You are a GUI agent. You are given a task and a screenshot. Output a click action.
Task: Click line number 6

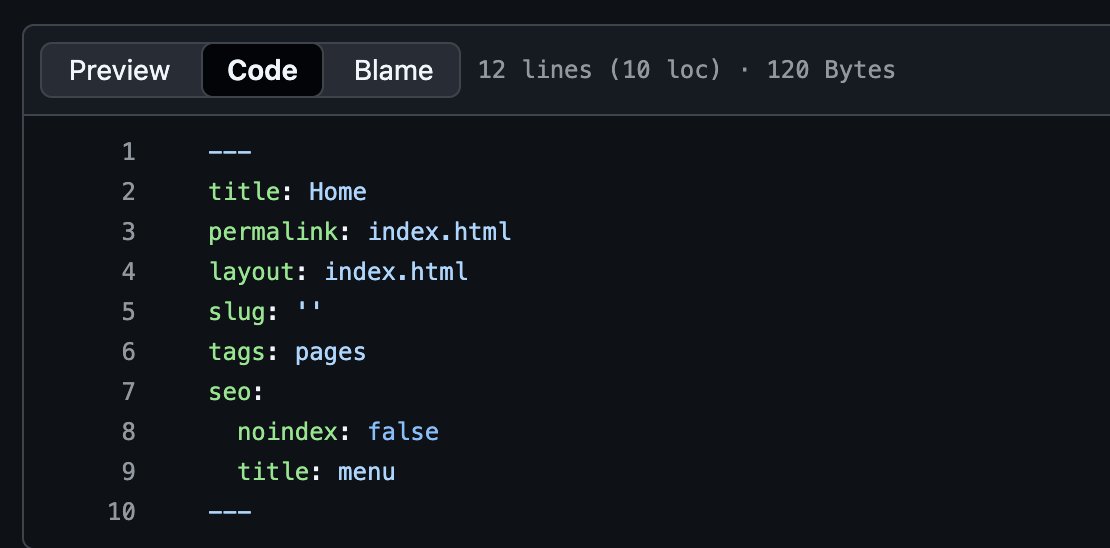pos(128,352)
